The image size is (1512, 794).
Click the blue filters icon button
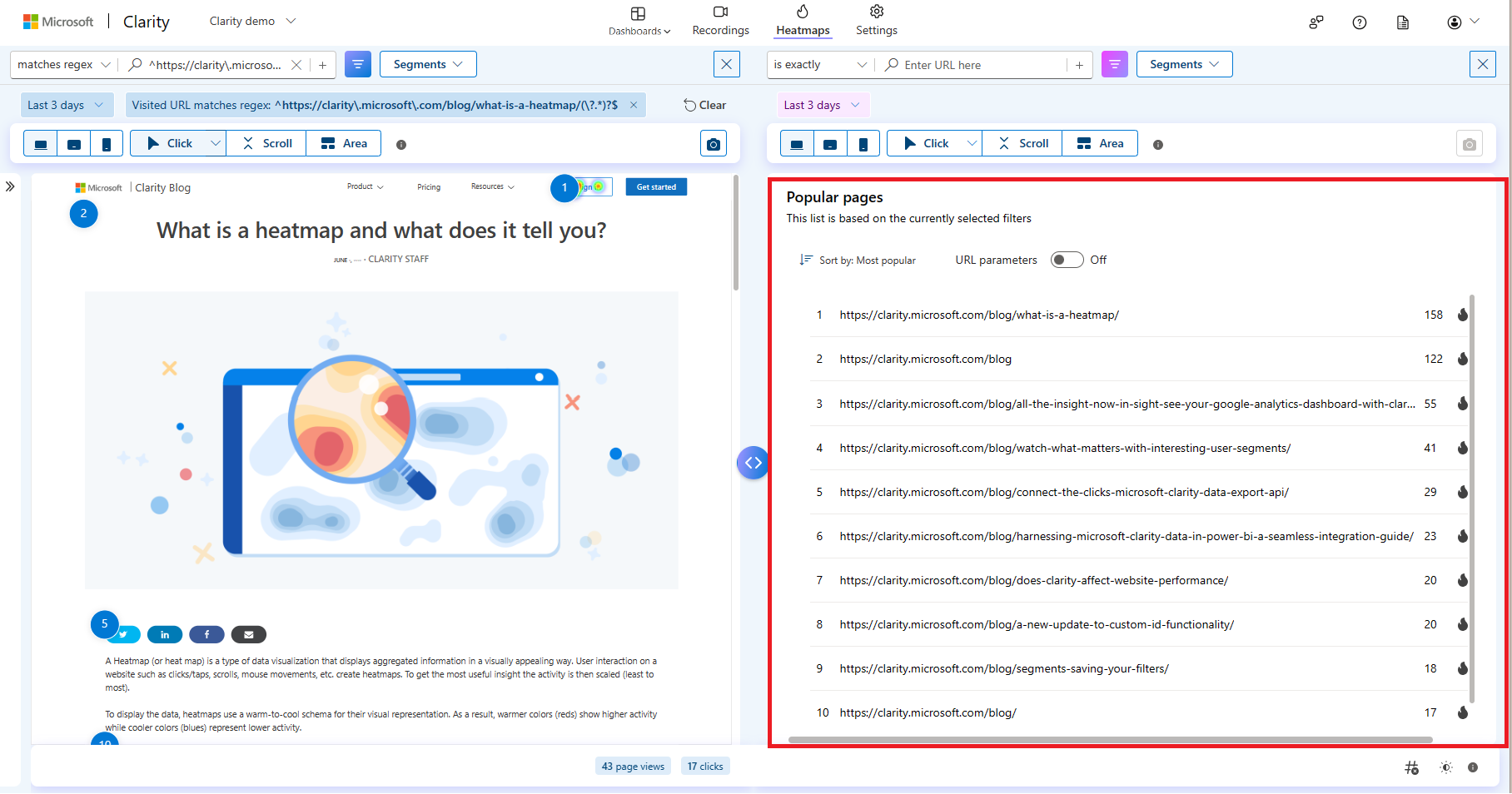click(357, 64)
